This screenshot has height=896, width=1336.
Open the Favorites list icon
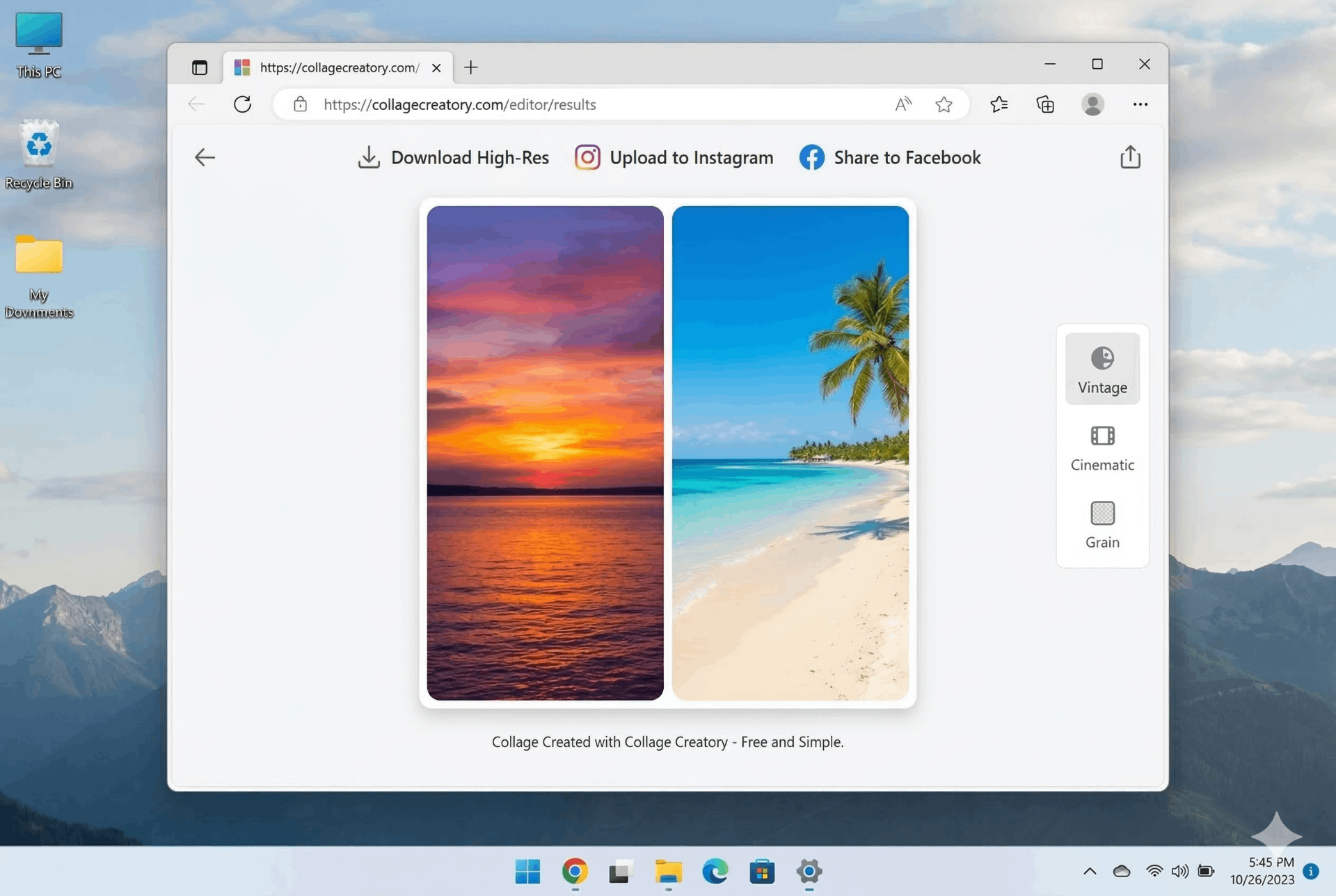[x=999, y=104]
